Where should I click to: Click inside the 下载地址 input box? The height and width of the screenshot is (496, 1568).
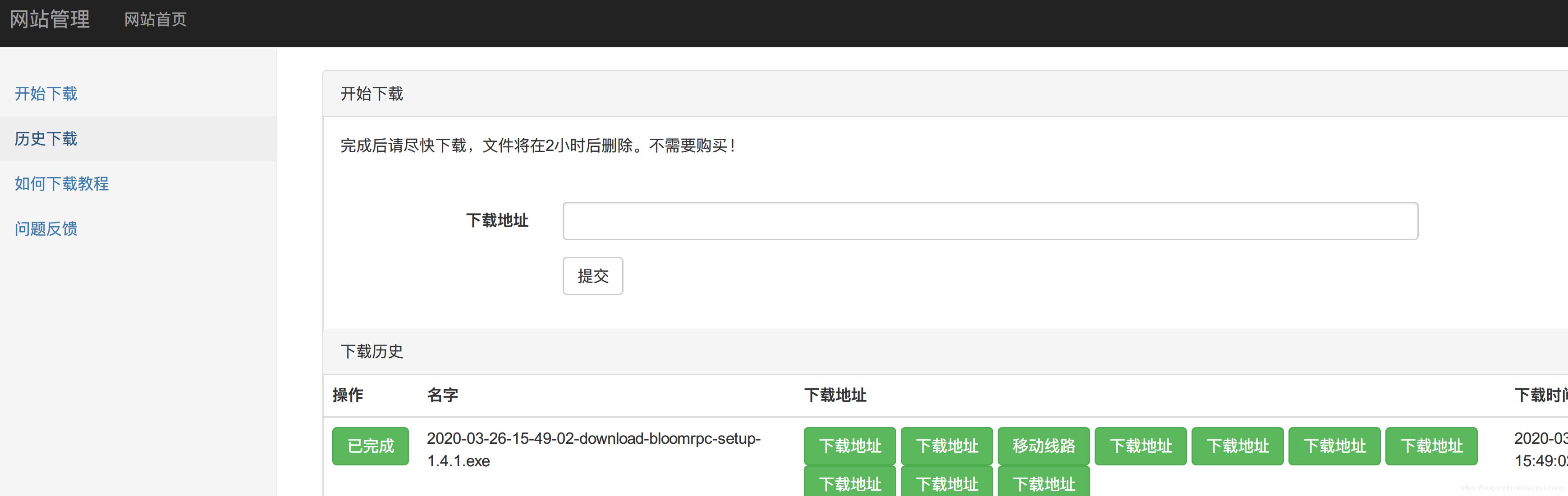pos(990,220)
